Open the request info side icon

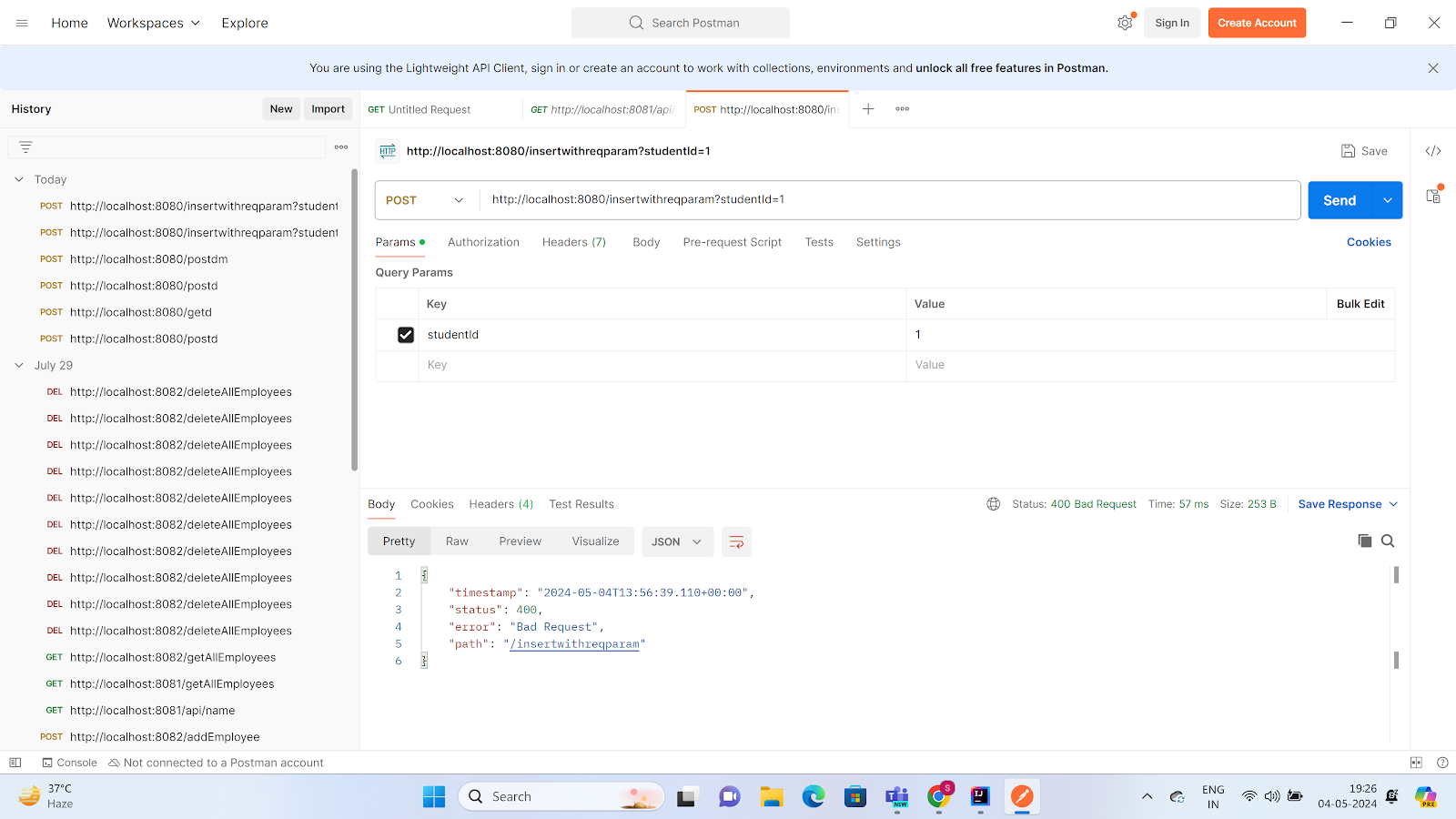pos(1433,195)
